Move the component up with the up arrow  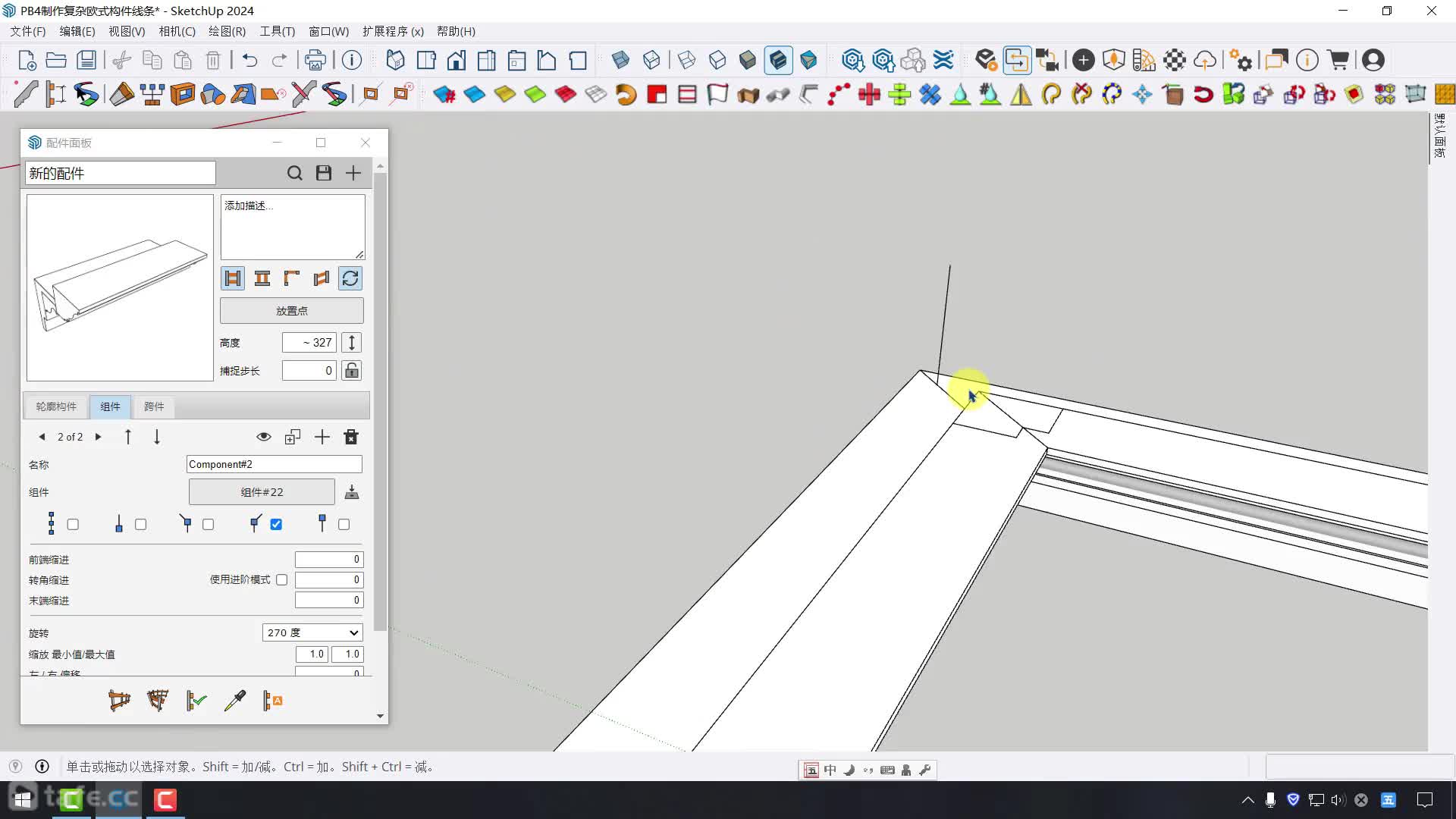(127, 437)
